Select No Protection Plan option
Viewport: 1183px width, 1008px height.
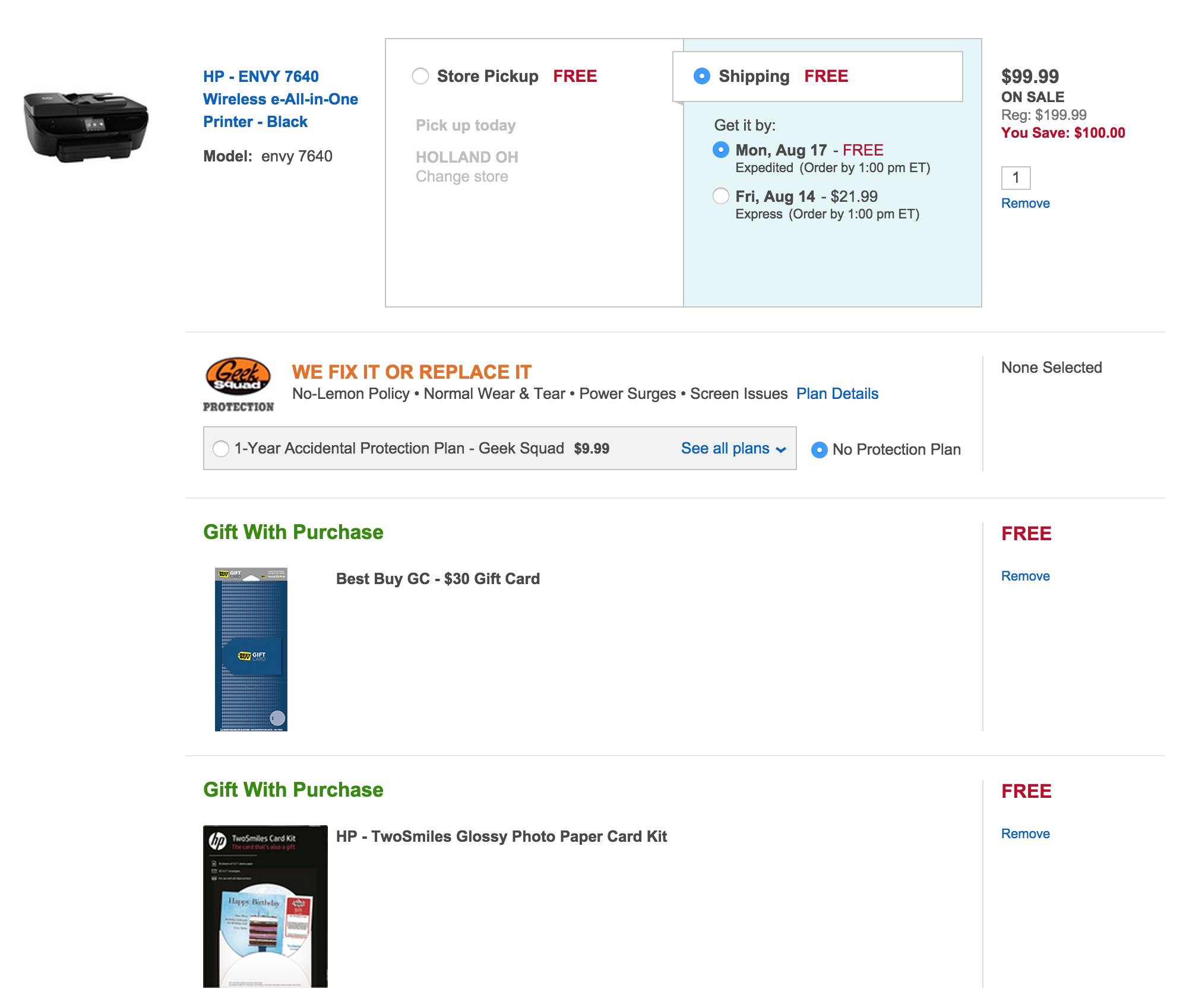pos(820,450)
